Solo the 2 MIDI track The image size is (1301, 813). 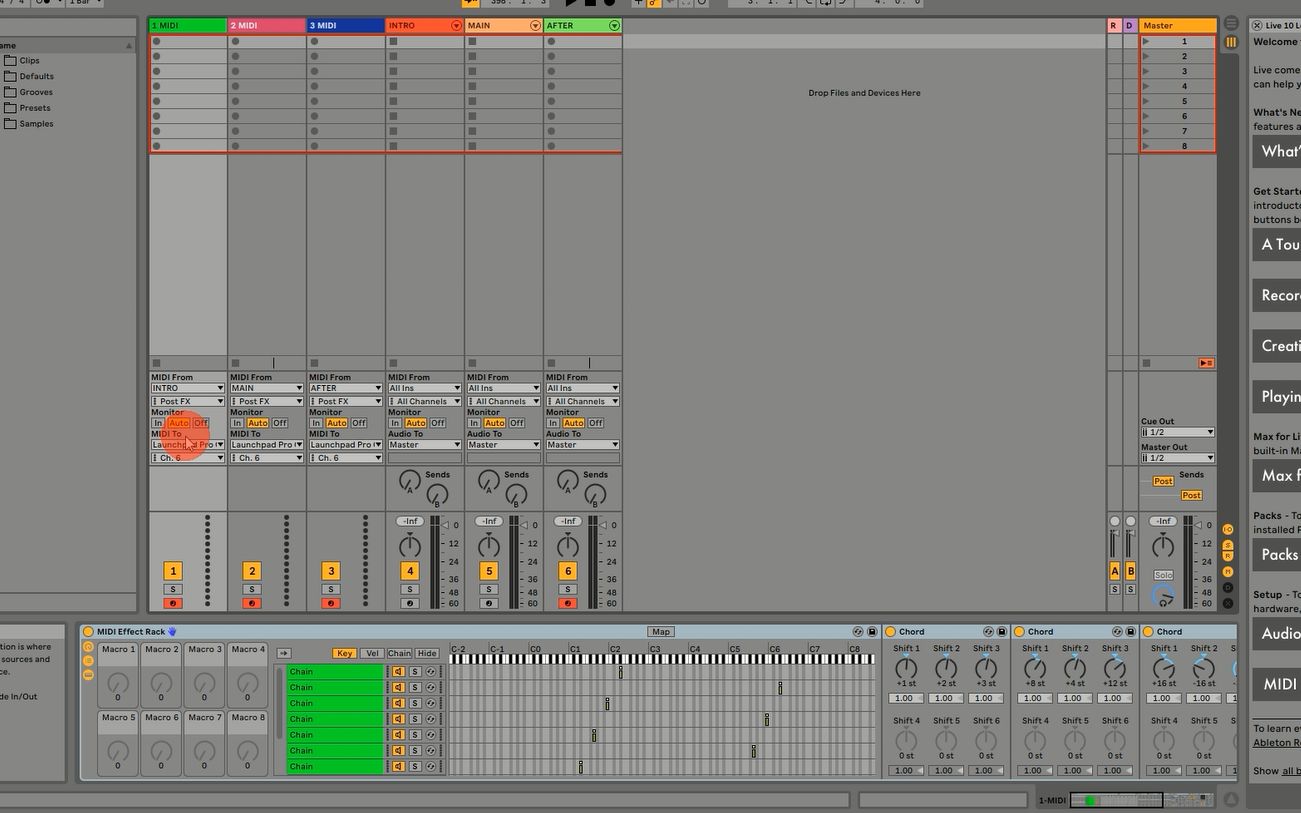click(x=252, y=590)
